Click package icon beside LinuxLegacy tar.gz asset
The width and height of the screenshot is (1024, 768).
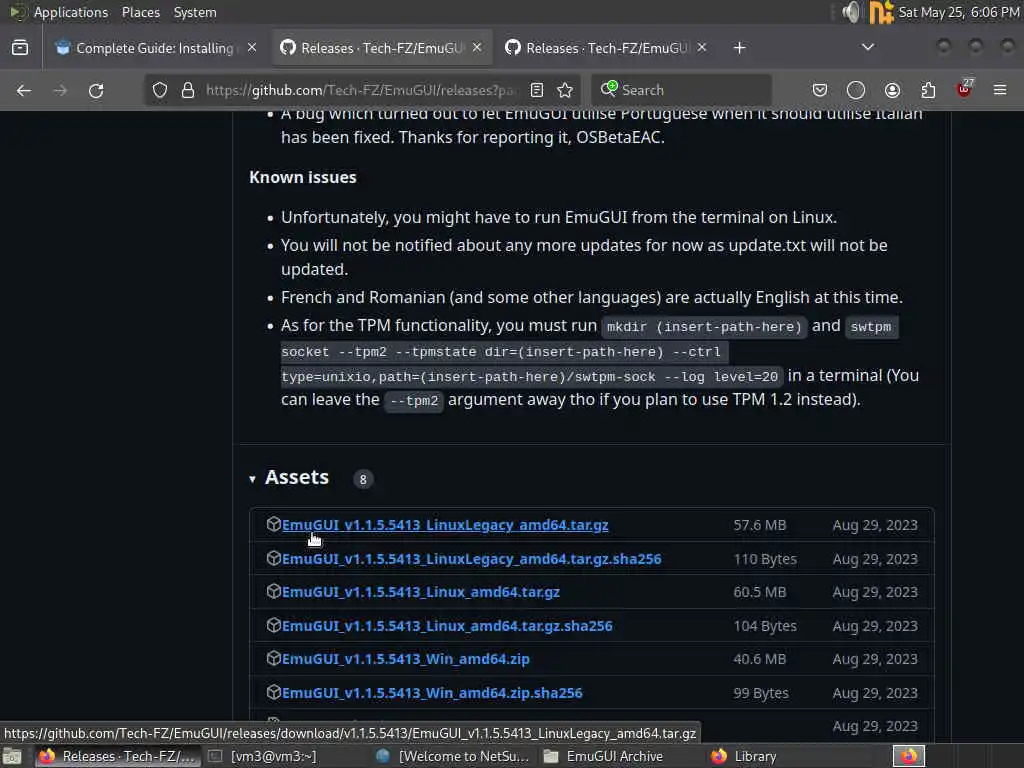coord(274,524)
